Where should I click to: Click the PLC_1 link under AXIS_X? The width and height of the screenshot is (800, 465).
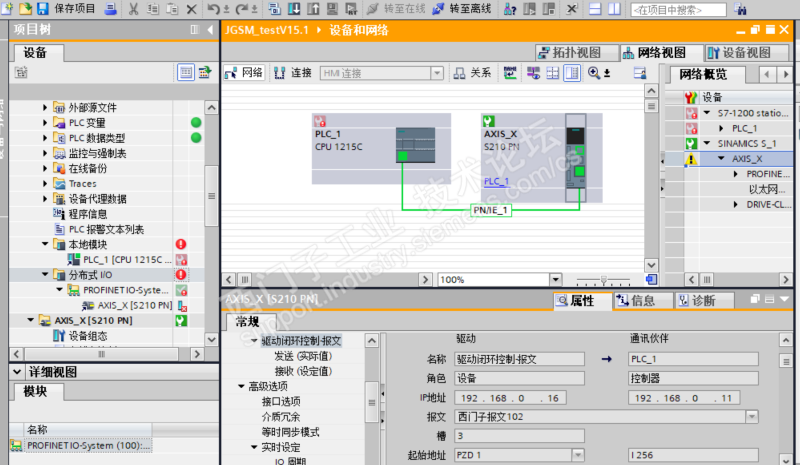tap(496, 181)
